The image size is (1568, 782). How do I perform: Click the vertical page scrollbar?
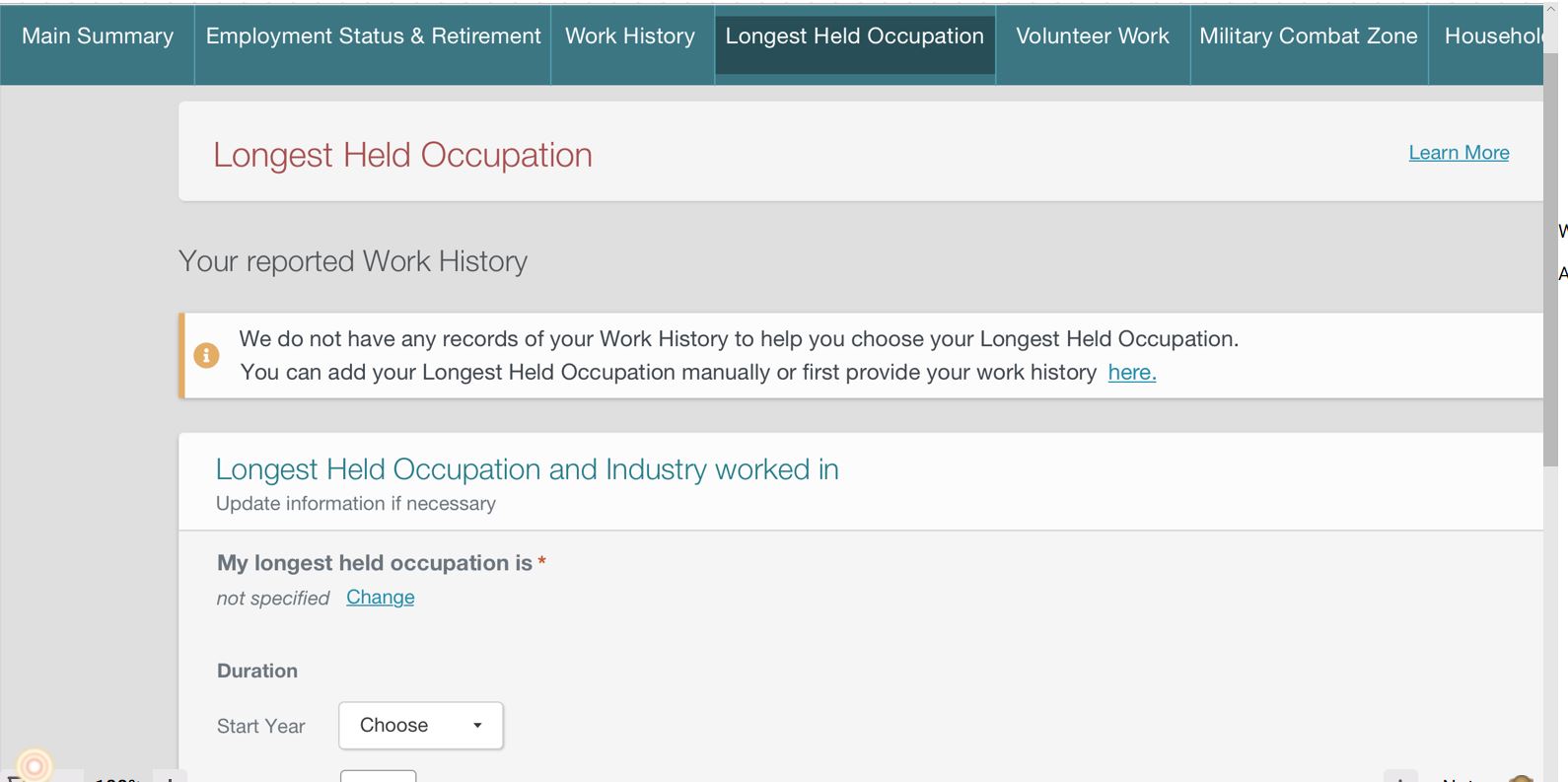pyautogui.click(x=1550, y=266)
